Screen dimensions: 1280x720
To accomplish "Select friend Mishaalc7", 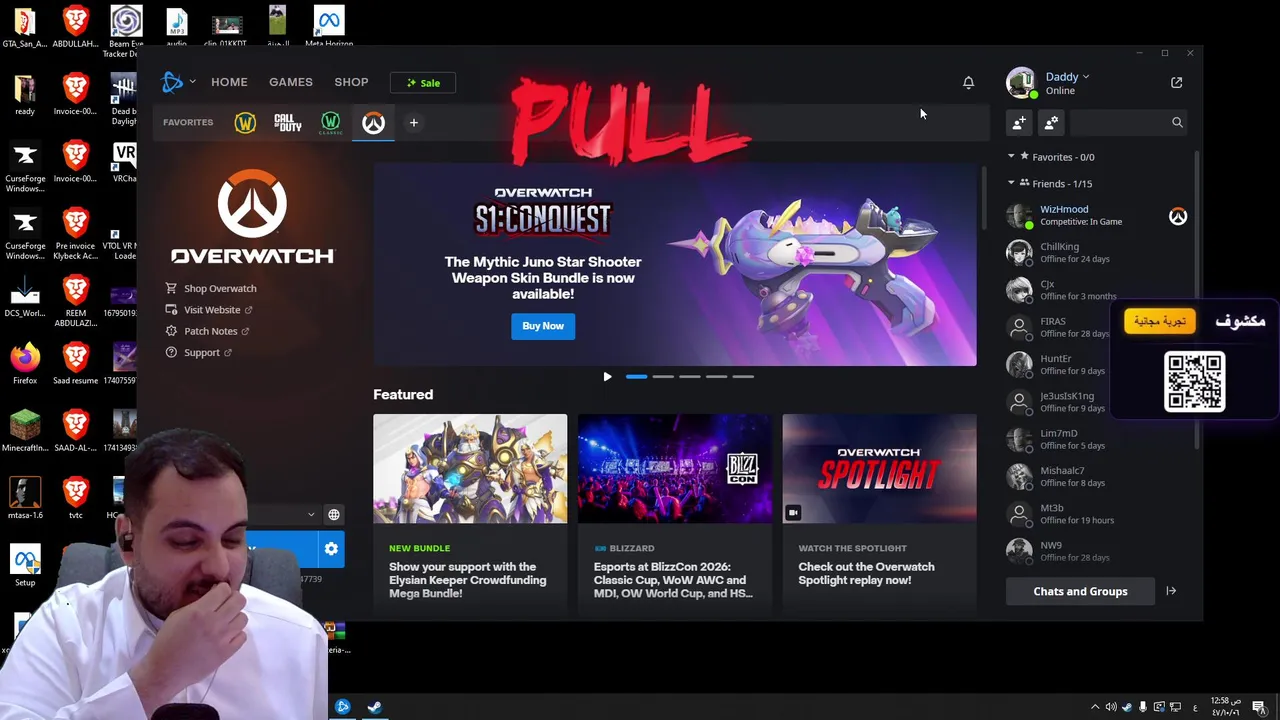I will (x=1098, y=476).
